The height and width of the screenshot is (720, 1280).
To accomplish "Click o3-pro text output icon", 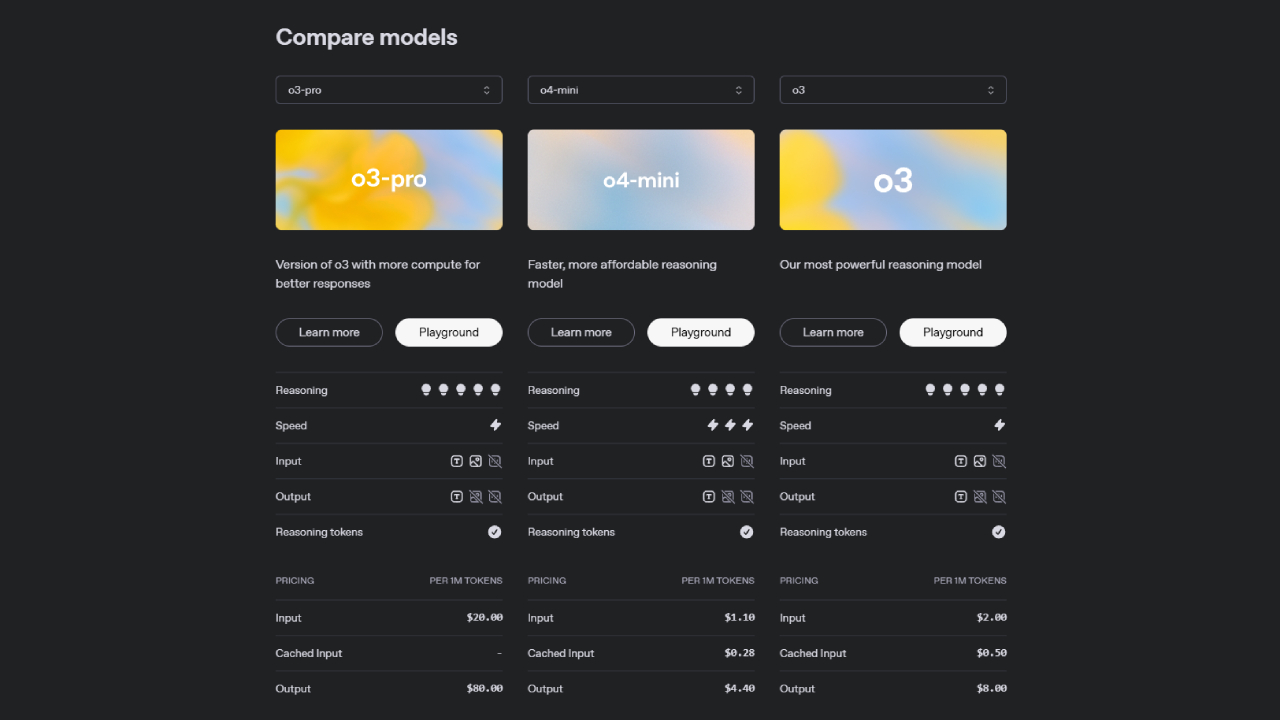I will 457,496.
